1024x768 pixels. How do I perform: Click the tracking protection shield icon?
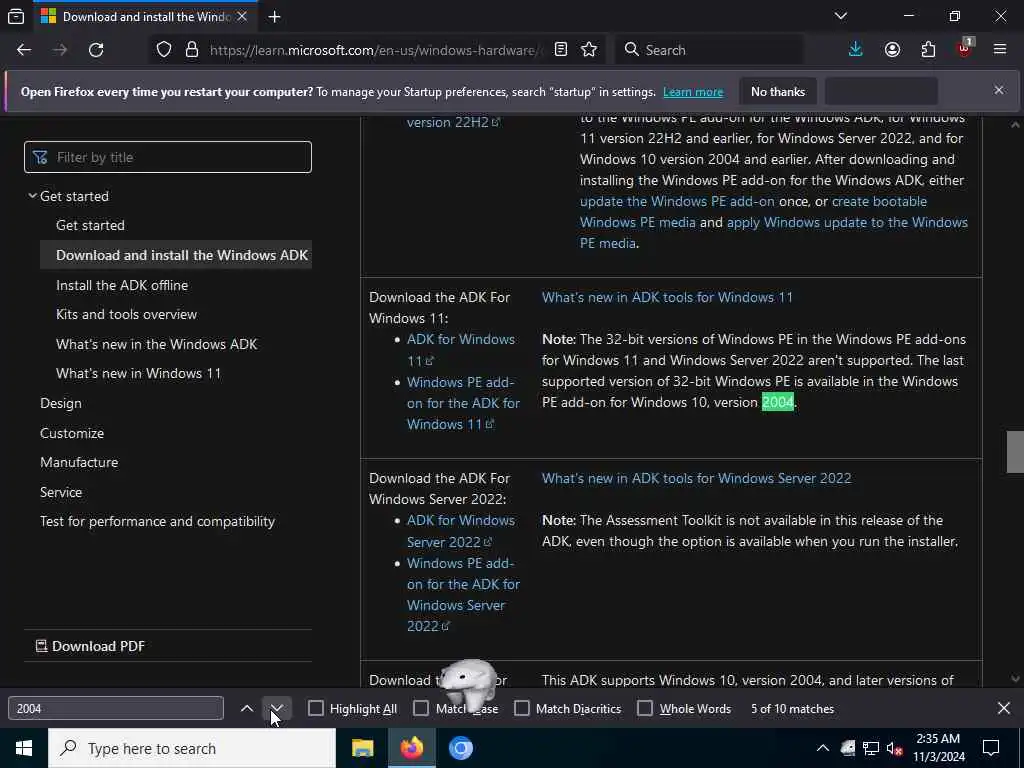click(164, 50)
